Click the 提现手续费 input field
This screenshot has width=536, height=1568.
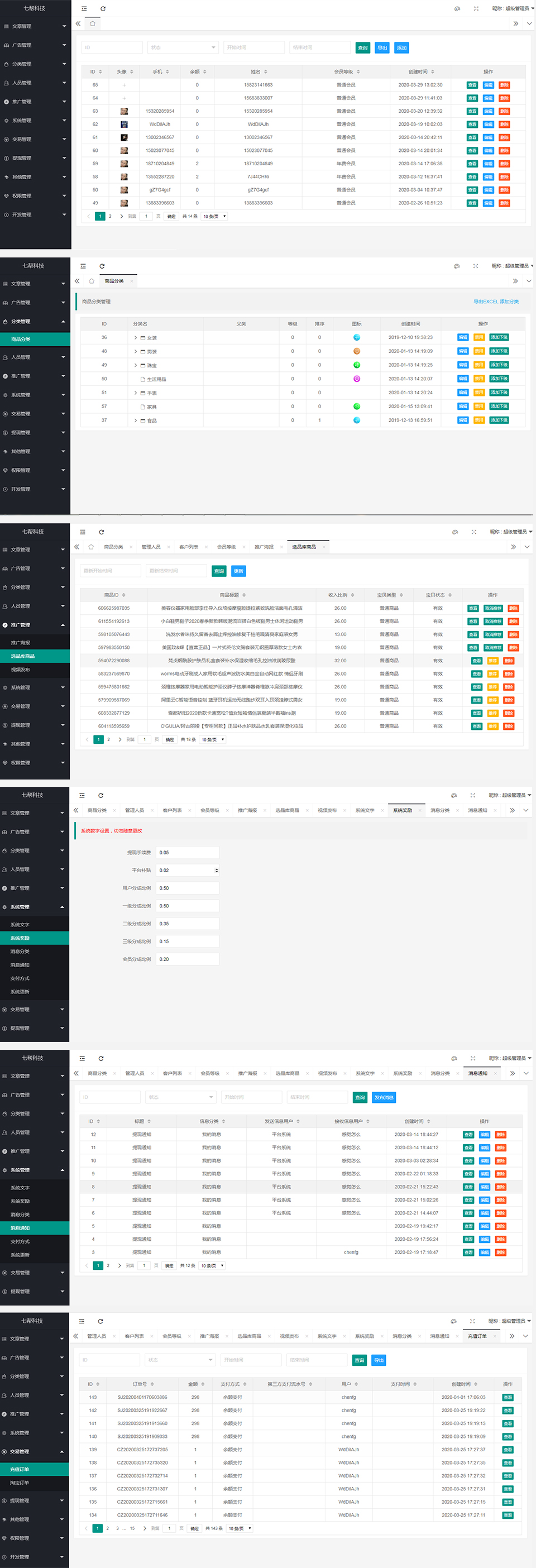[x=187, y=852]
